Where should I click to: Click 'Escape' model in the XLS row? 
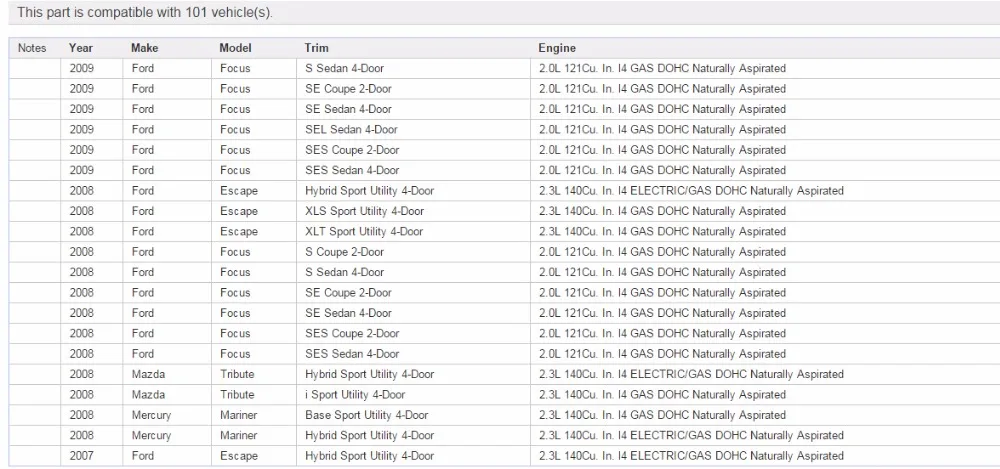(239, 211)
